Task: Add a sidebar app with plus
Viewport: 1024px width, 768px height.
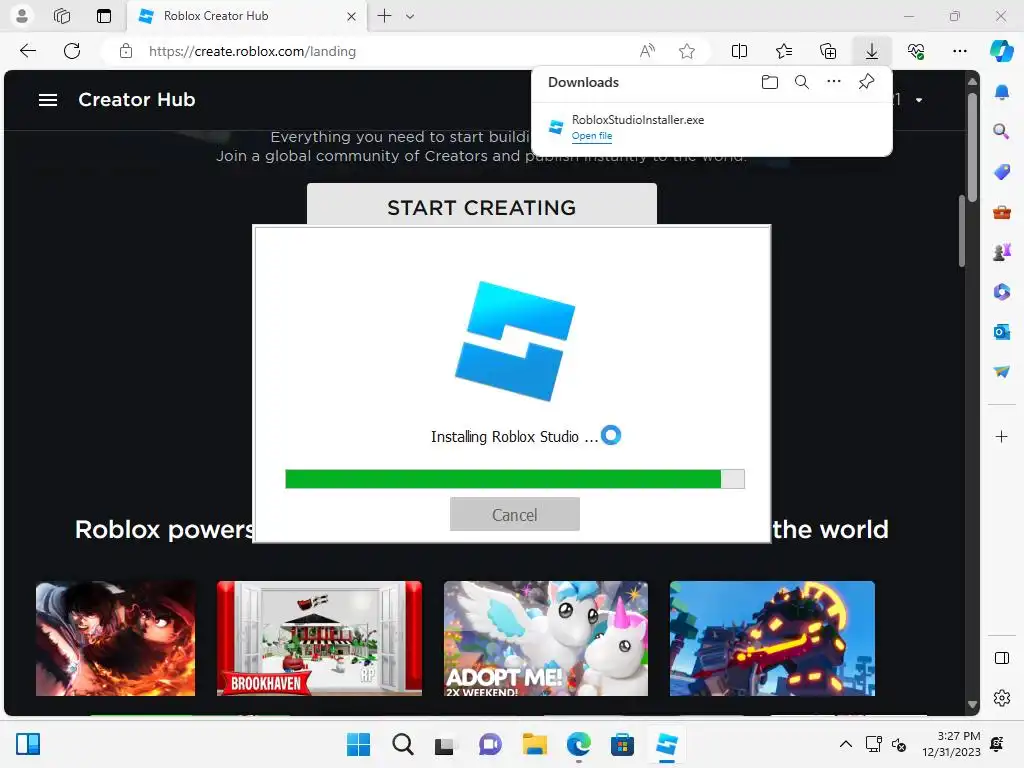Action: [x=1002, y=436]
